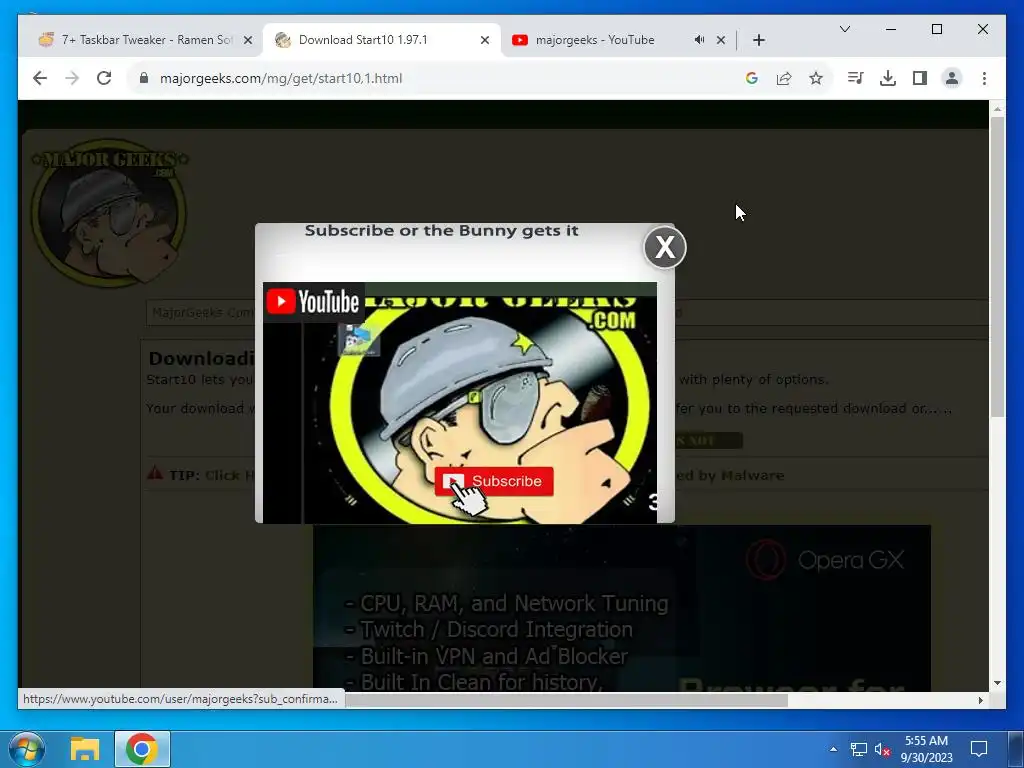Open the Chrome three-dot menu
The image size is (1024, 768).
[x=984, y=78]
